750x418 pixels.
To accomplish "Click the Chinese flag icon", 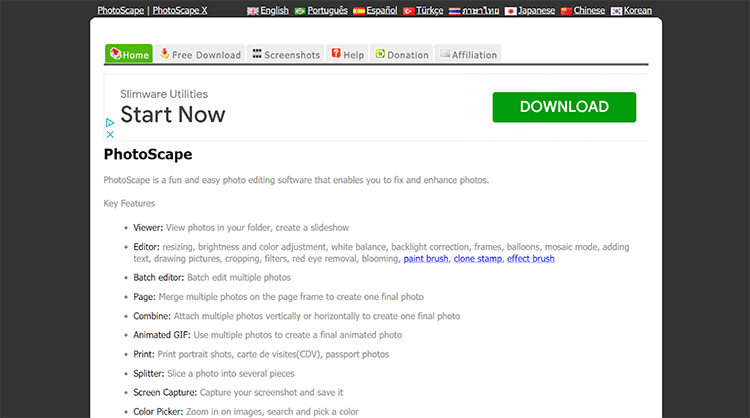I will pos(566,11).
